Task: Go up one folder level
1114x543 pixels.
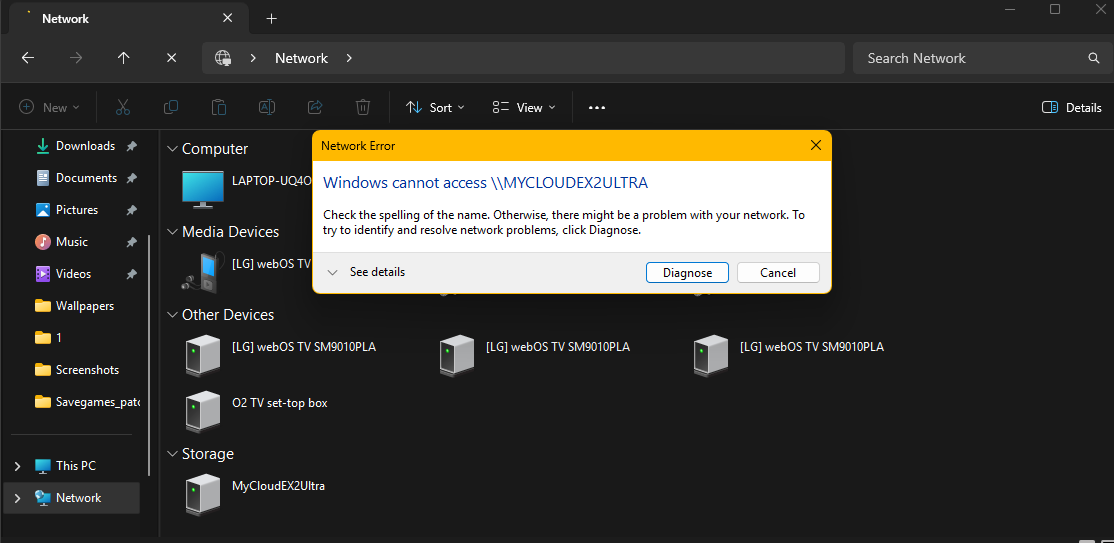Action: point(124,58)
